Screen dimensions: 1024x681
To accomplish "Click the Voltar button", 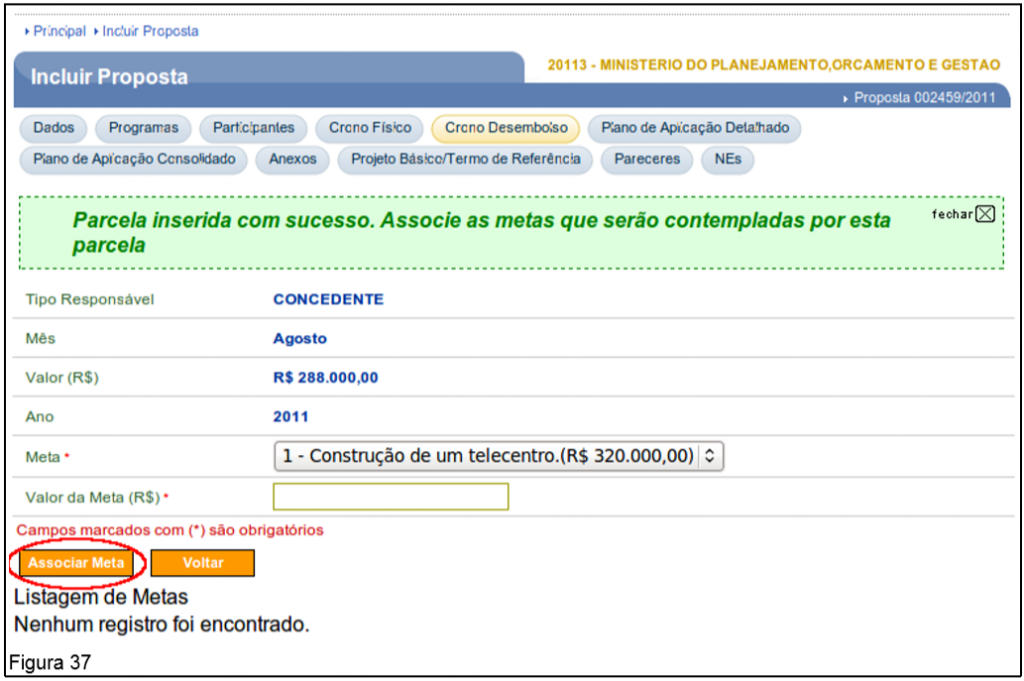I will [203, 563].
